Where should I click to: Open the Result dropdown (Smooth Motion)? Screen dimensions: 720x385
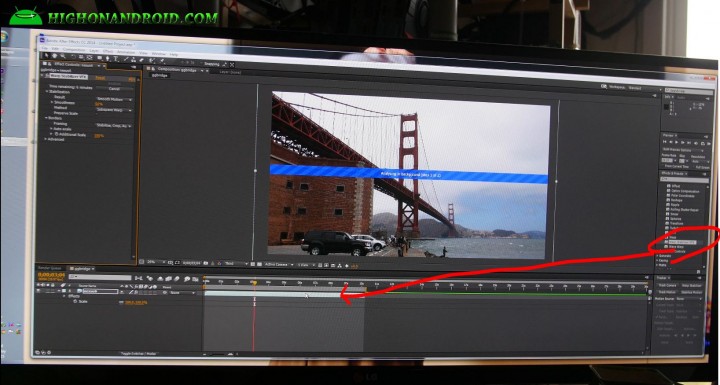point(114,99)
